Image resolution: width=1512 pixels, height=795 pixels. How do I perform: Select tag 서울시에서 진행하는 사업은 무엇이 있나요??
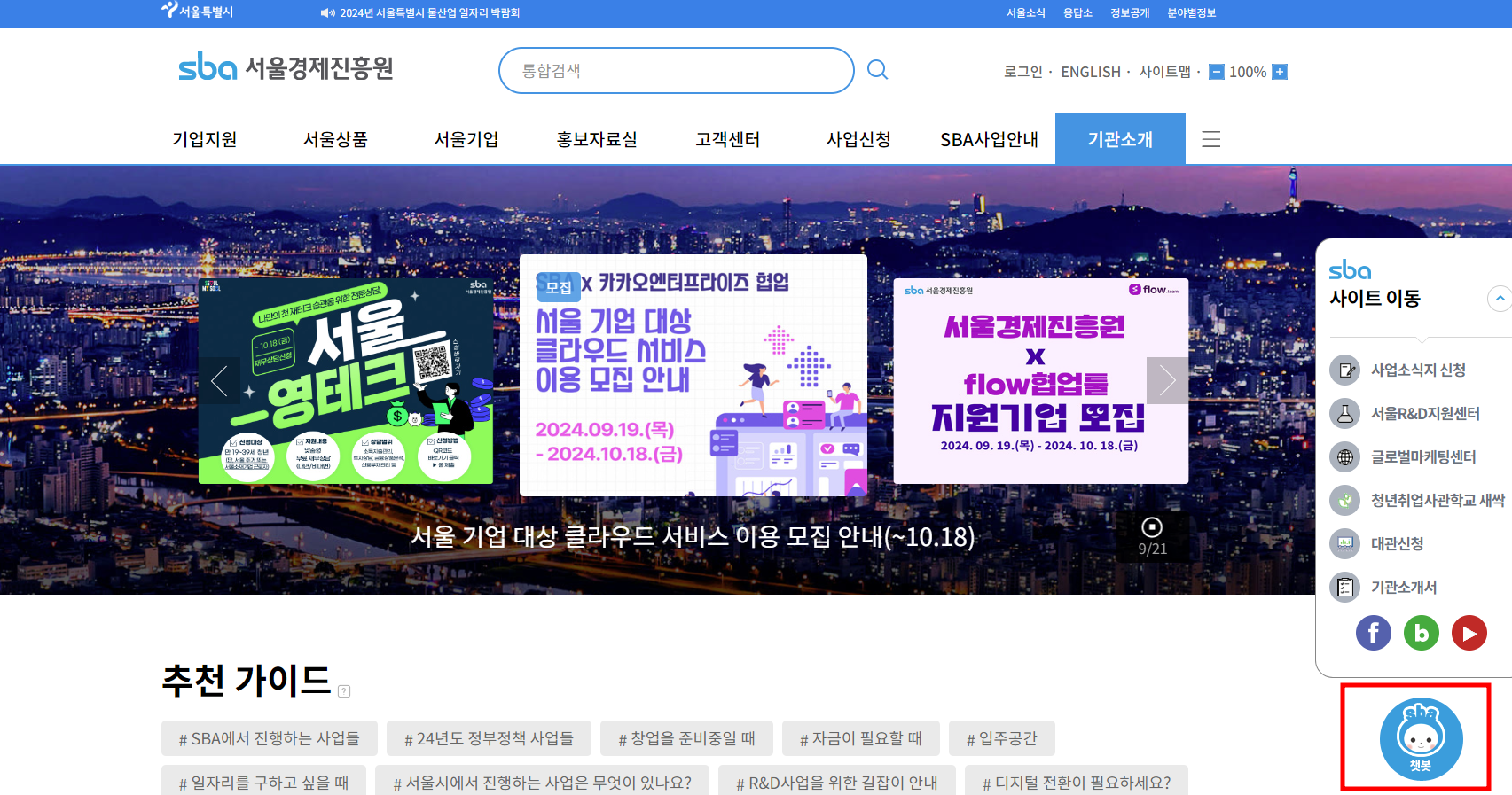tap(543, 781)
